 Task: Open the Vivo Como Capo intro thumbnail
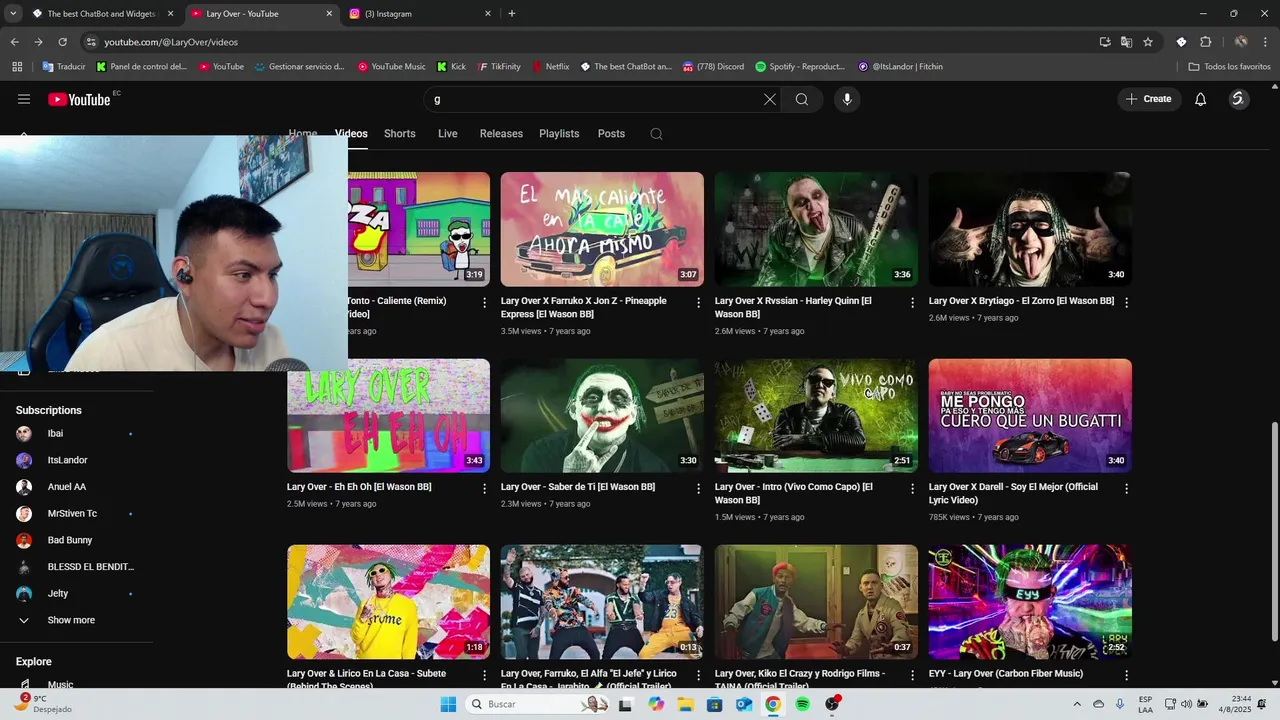point(816,416)
